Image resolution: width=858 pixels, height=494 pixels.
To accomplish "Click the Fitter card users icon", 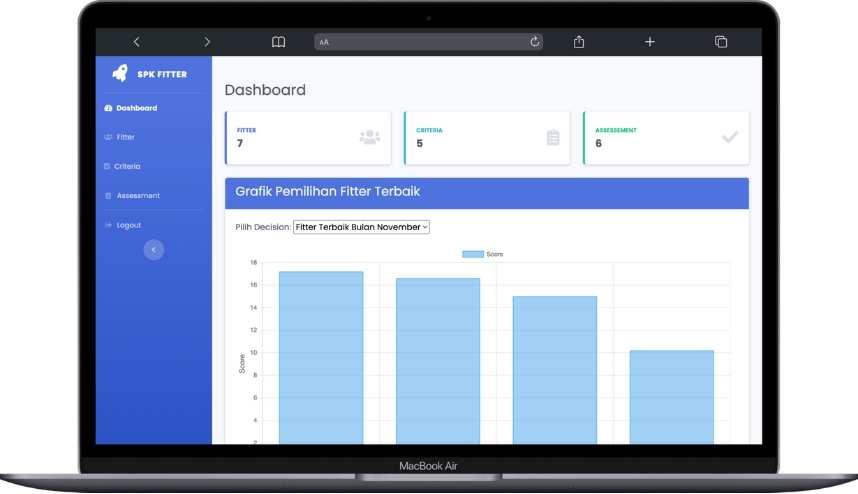I will [x=370, y=138].
